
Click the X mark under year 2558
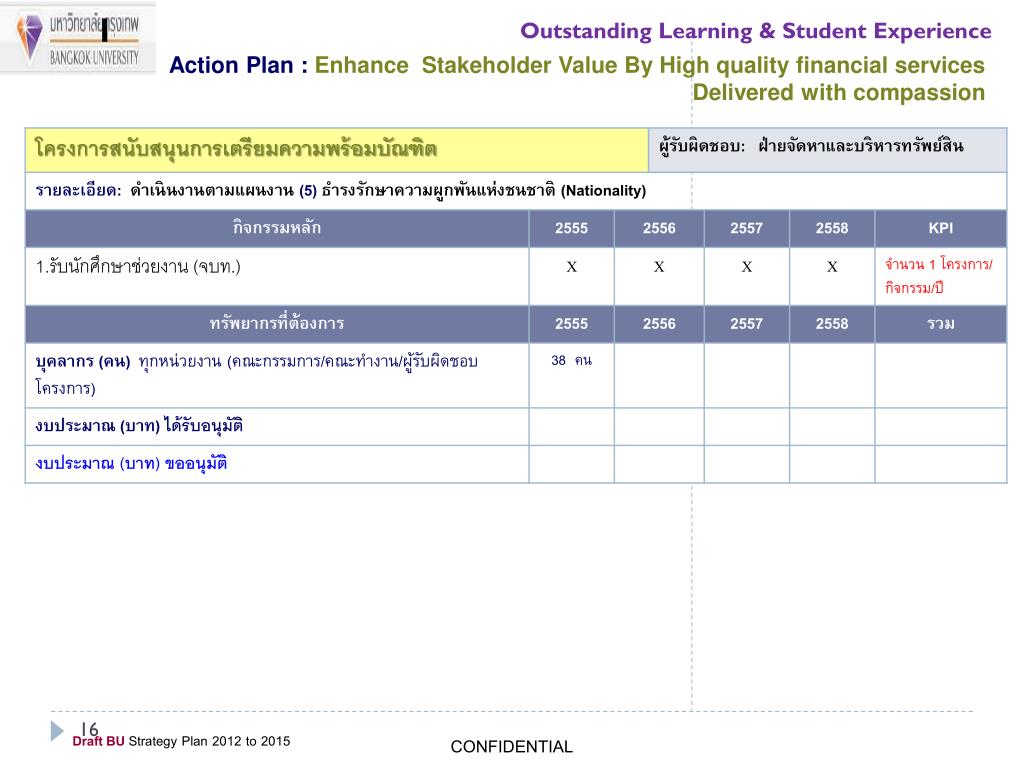point(832,266)
